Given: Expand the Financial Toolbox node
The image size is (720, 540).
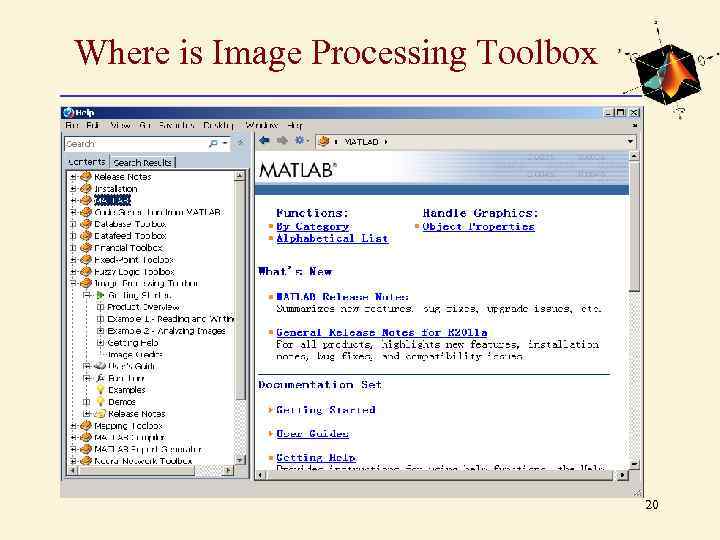Looking at the screenshot, I should click(x=73, y=248).
